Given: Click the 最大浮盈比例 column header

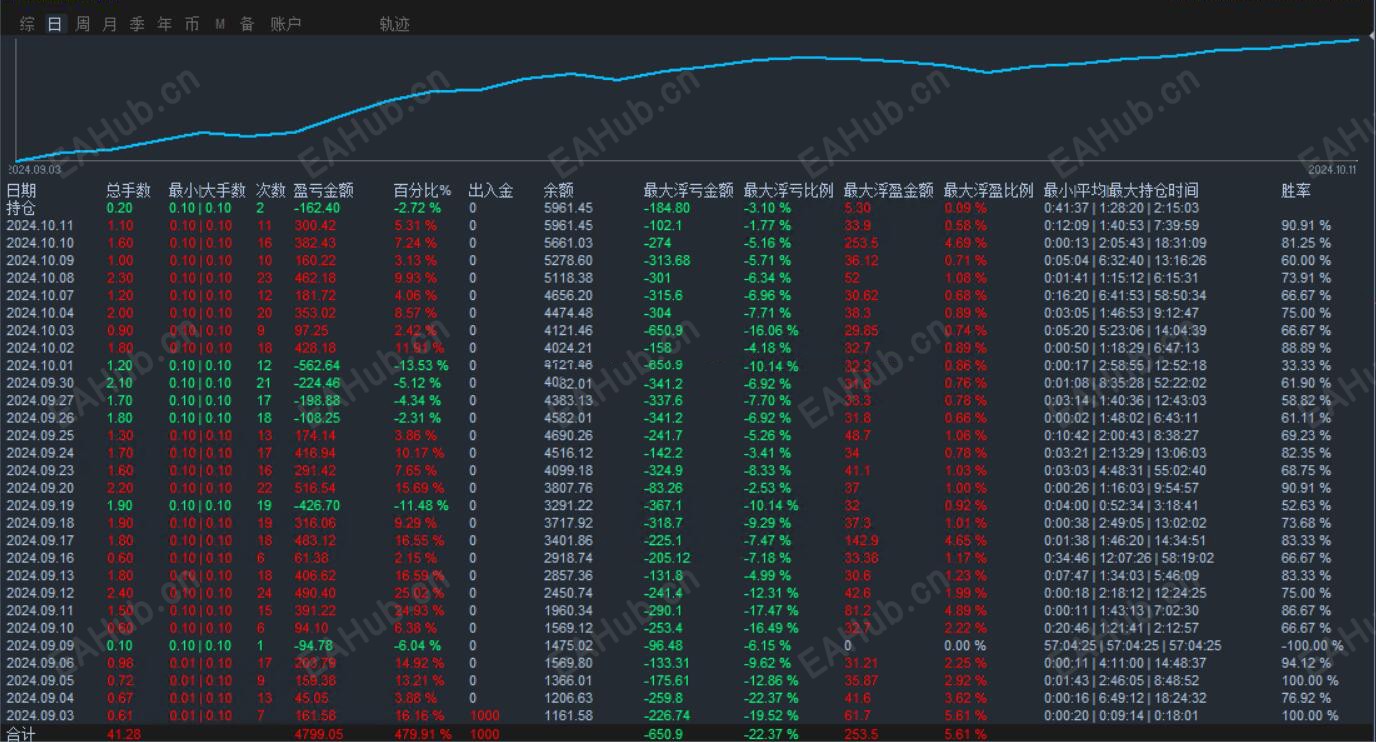Looking at the screenshot, I should pyautogui.click(x=988, y=190).
